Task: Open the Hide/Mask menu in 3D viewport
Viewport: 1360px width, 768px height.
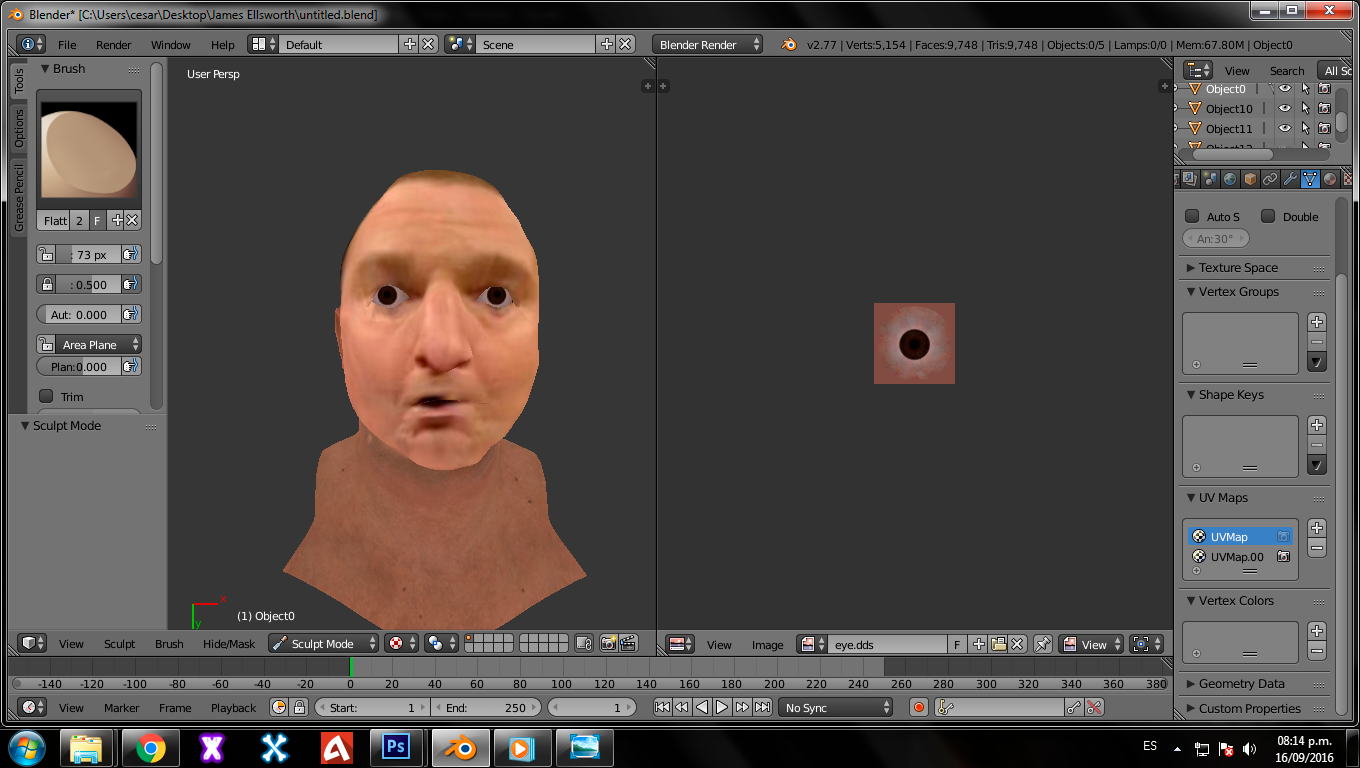Action: (229, 644)
